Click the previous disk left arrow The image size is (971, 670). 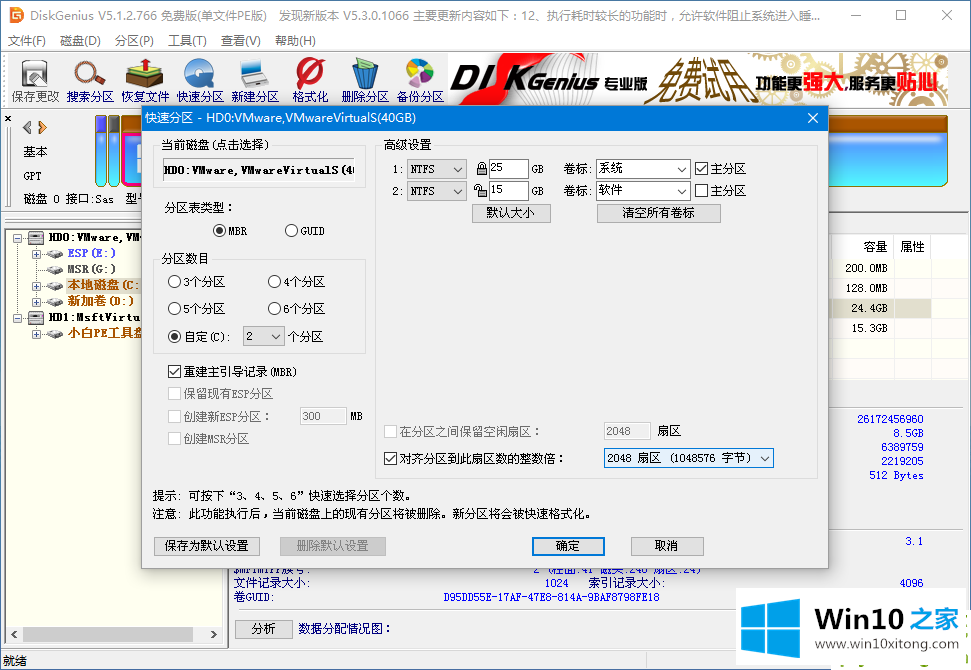pos(27,128)
